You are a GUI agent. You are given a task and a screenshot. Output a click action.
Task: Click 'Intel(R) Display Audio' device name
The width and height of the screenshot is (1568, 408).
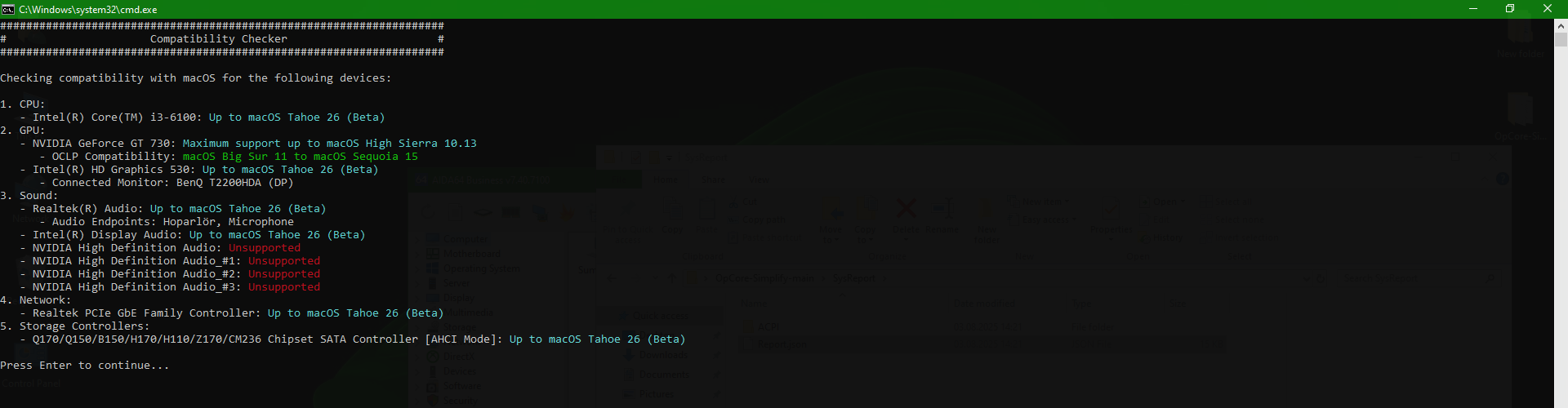pos(108,234)
